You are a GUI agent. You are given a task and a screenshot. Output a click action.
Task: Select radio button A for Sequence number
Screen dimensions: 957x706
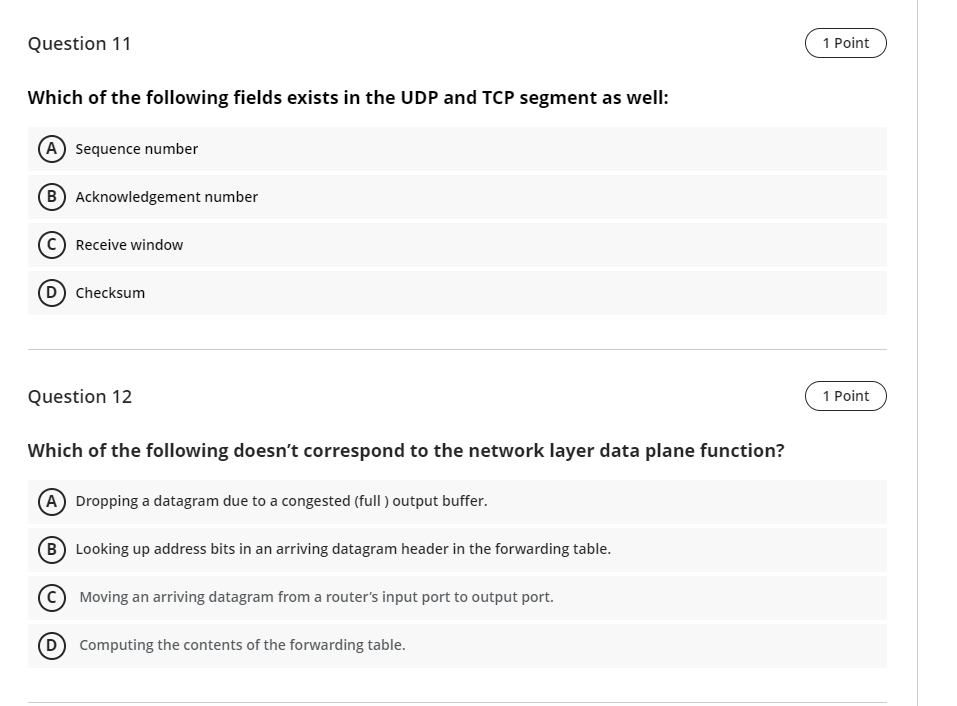point(51,148)
